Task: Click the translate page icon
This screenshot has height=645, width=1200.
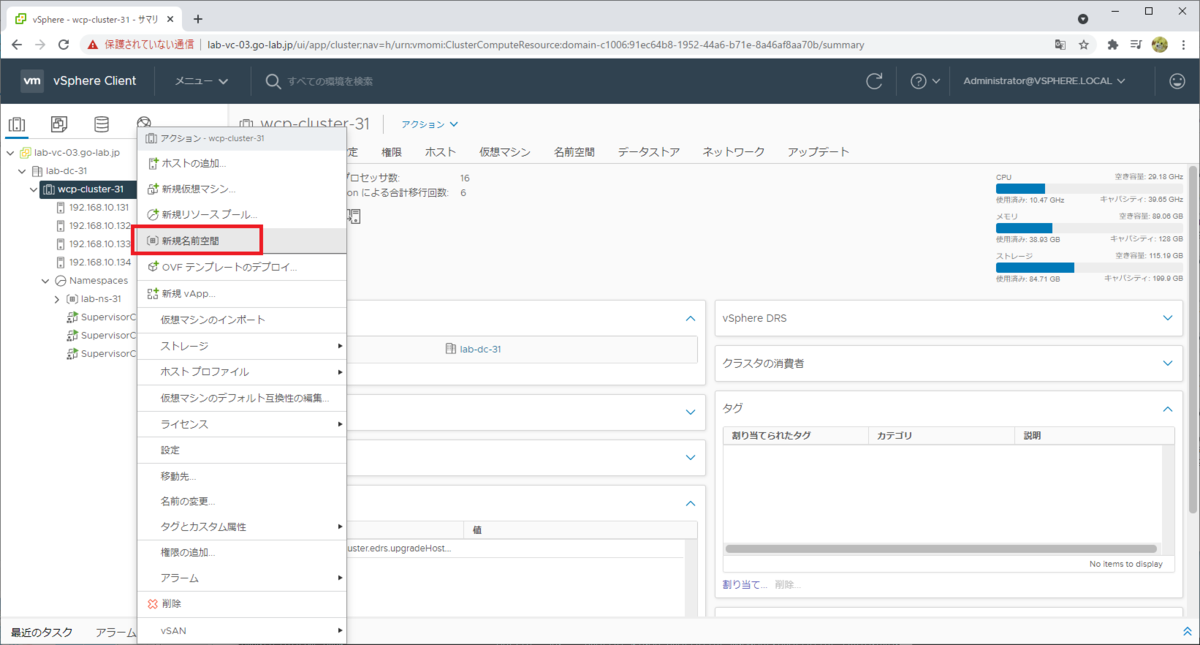Action: point(1060,45)
